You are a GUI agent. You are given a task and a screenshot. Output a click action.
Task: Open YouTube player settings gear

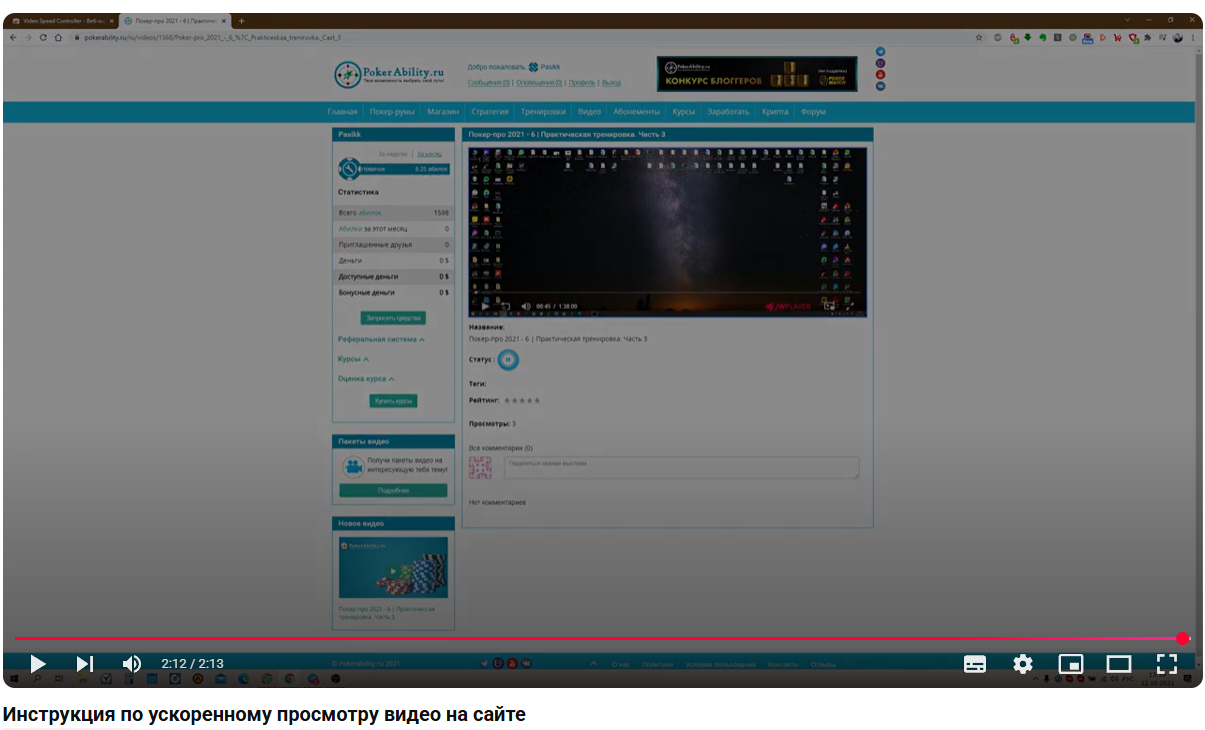1023,664
